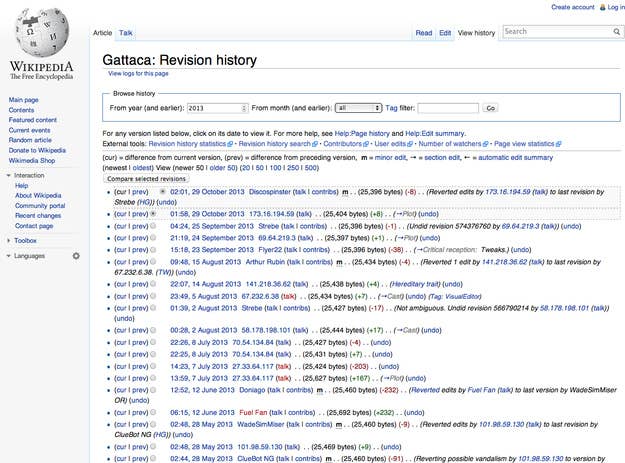Open Doniago user page link

(252, 390)
